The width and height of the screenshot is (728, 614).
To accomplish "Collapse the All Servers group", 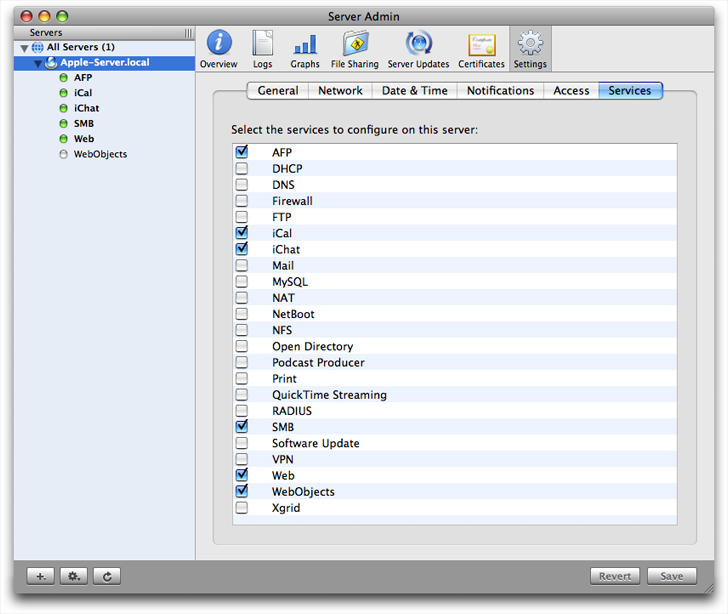I will tap(24, 48).
